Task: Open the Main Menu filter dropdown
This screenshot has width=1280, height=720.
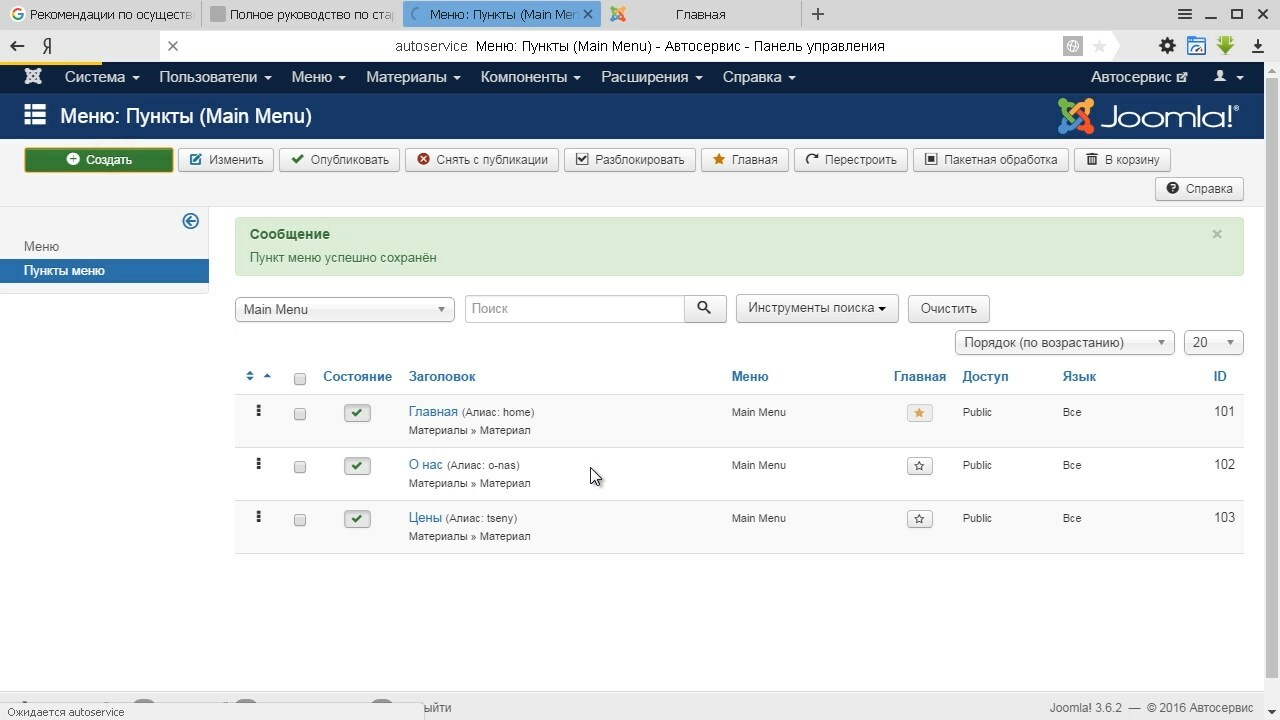Action: click(345, 310)
